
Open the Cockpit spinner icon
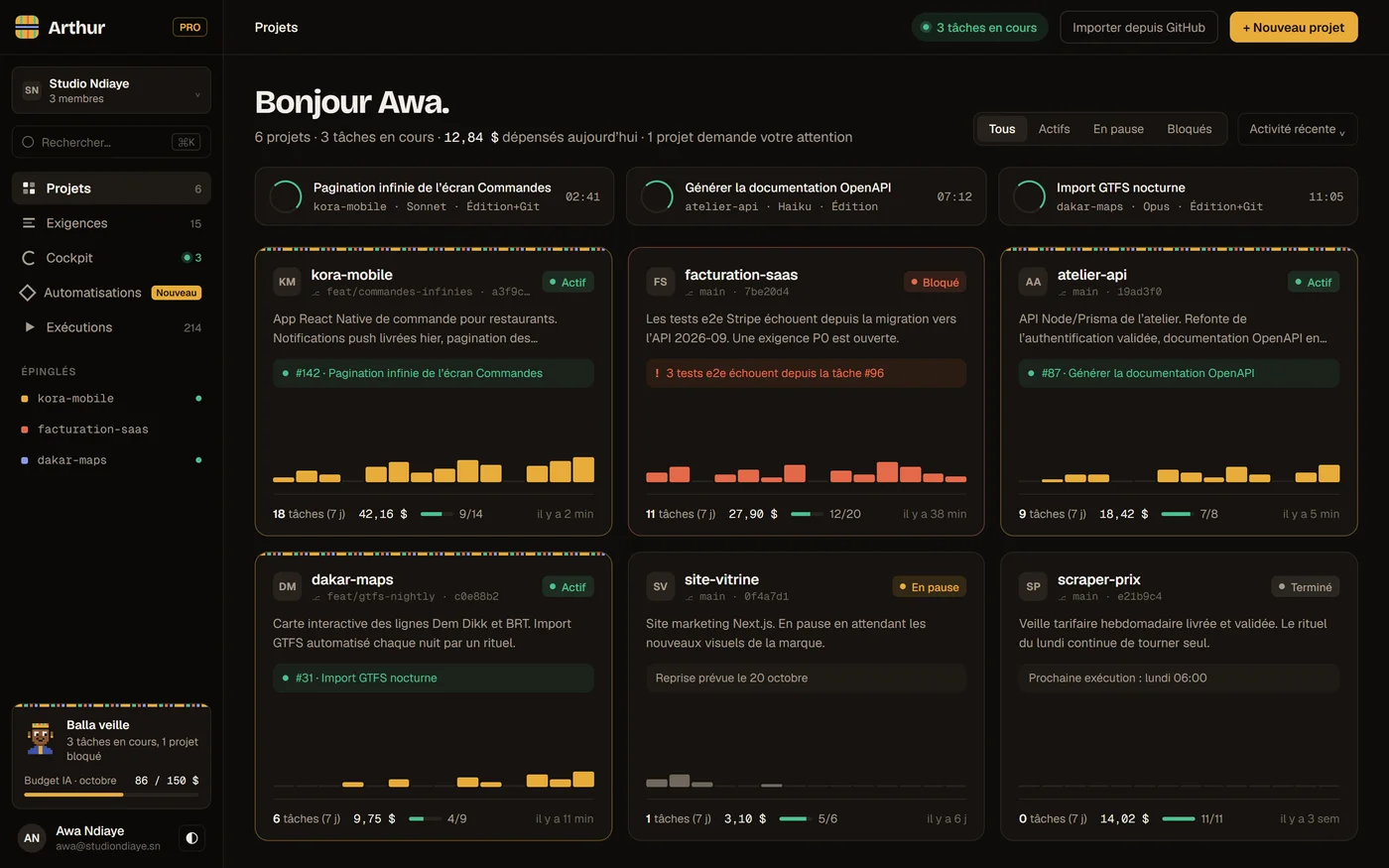click(29, 258)
